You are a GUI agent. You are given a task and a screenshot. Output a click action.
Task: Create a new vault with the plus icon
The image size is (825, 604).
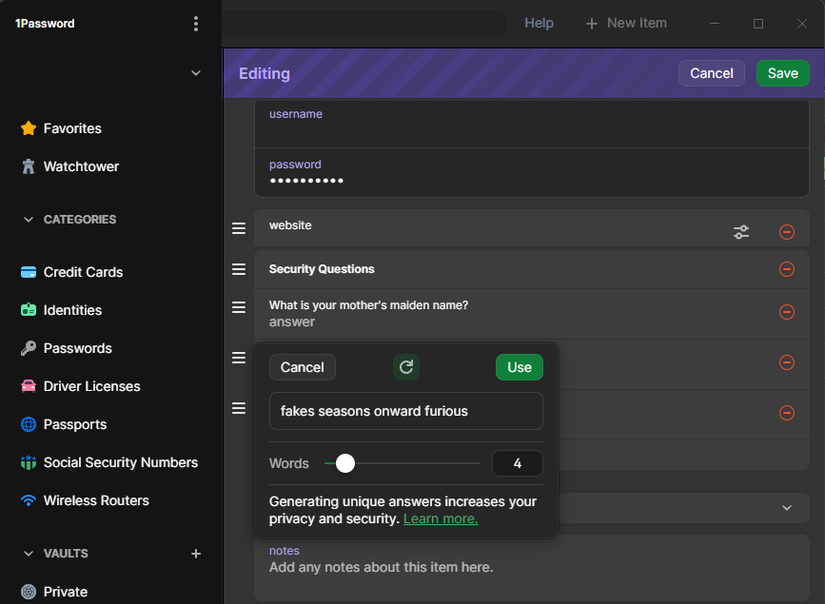coord(196,553)
